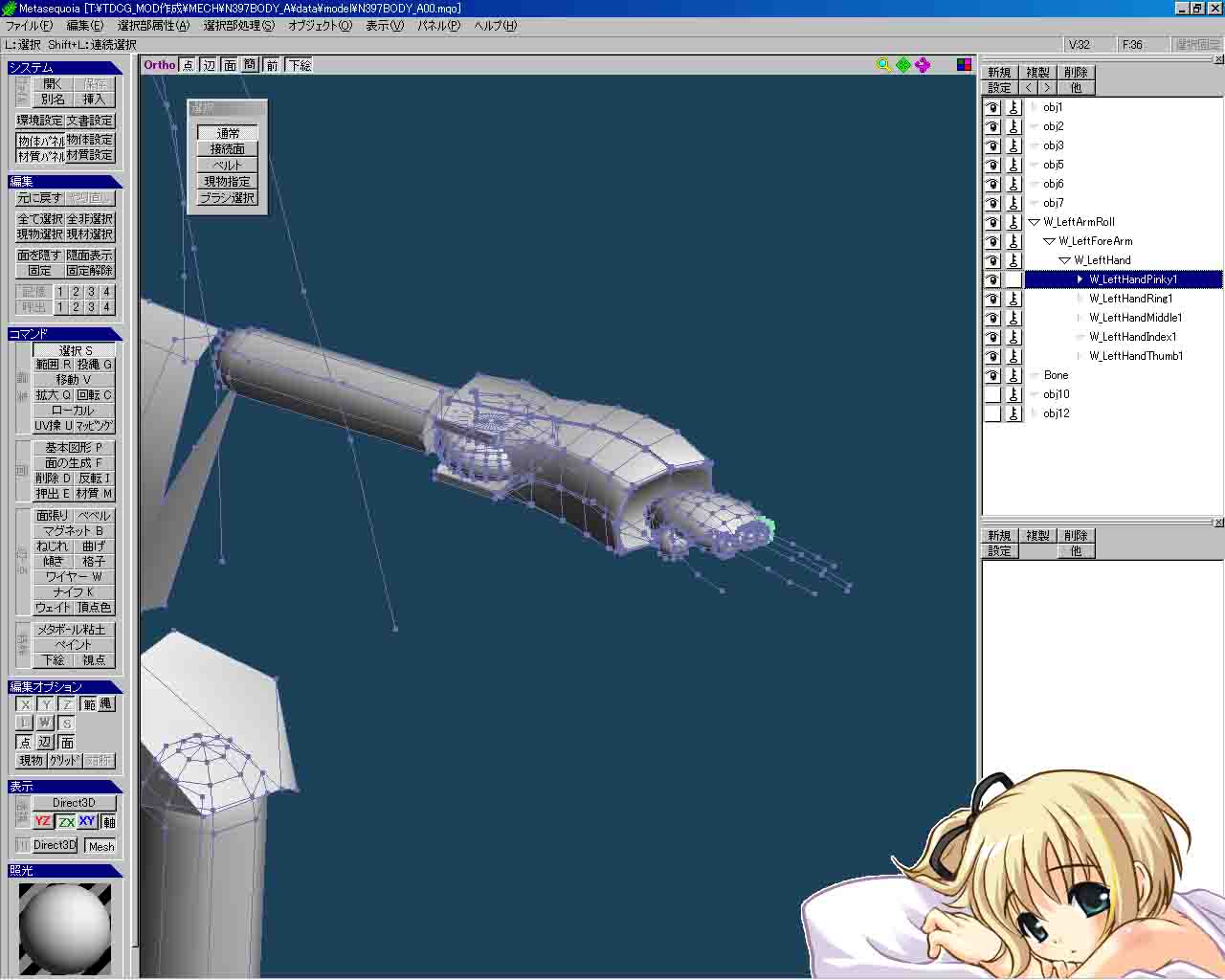Open the ファイル(F) menu

pyautogui.click(x=30, y=26)
